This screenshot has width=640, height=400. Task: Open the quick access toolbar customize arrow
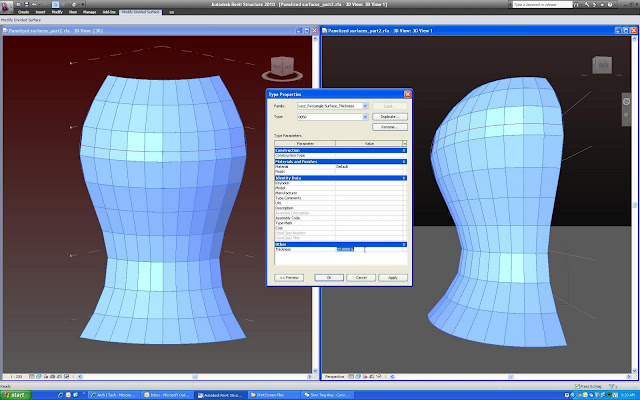[x=83, y=4]
